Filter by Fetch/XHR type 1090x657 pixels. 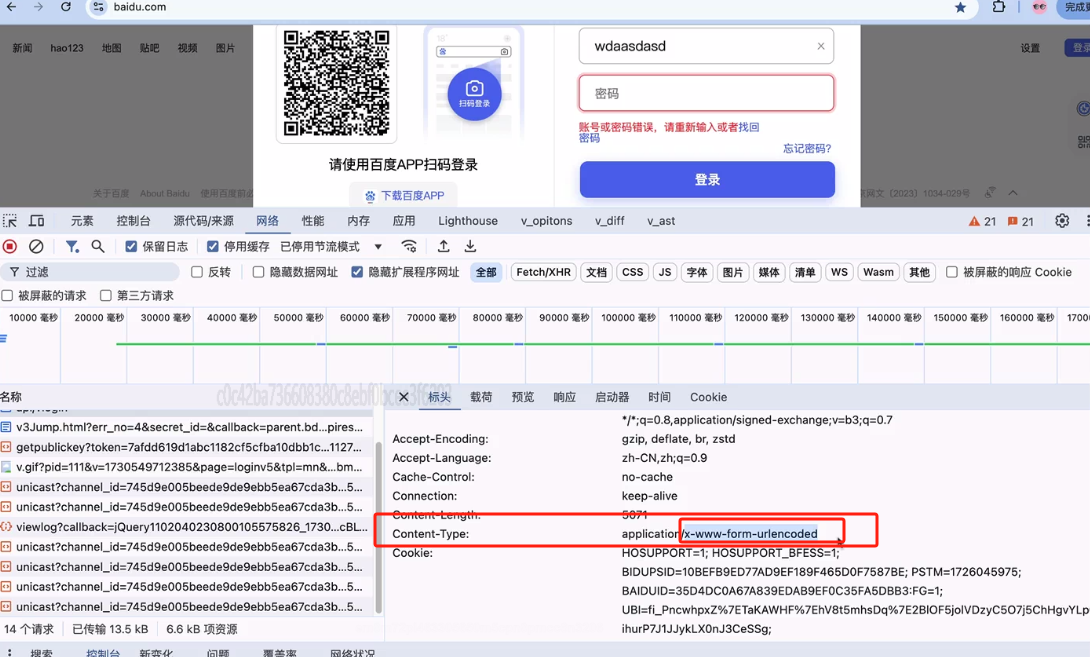[x=544, y=272]
